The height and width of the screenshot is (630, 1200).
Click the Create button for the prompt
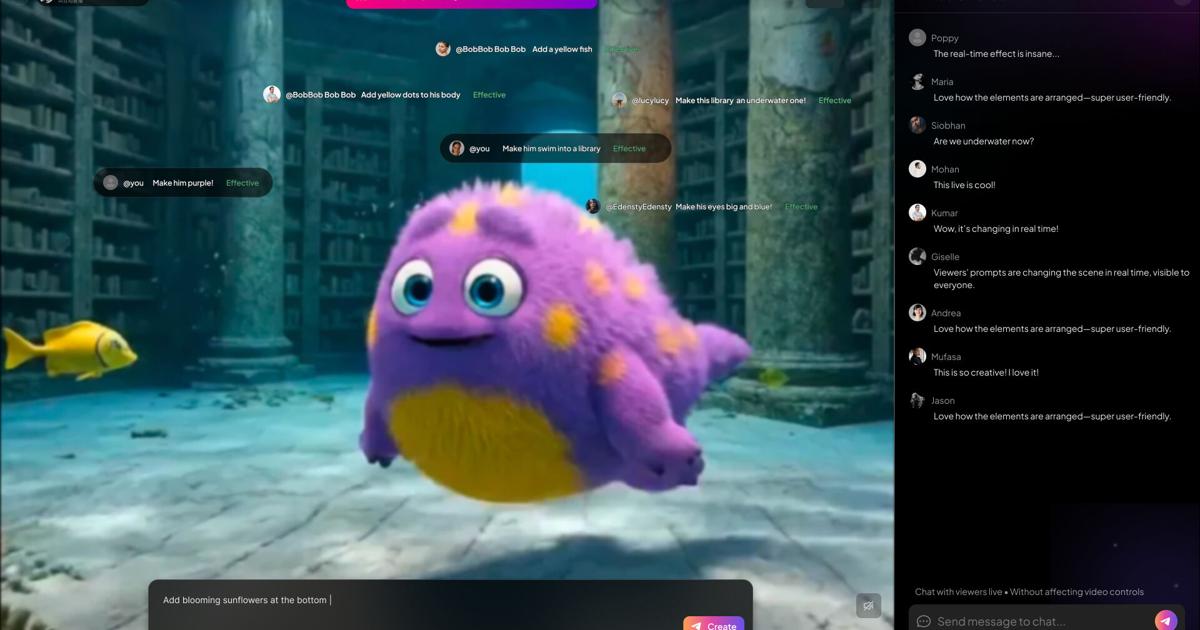point(714,624)
